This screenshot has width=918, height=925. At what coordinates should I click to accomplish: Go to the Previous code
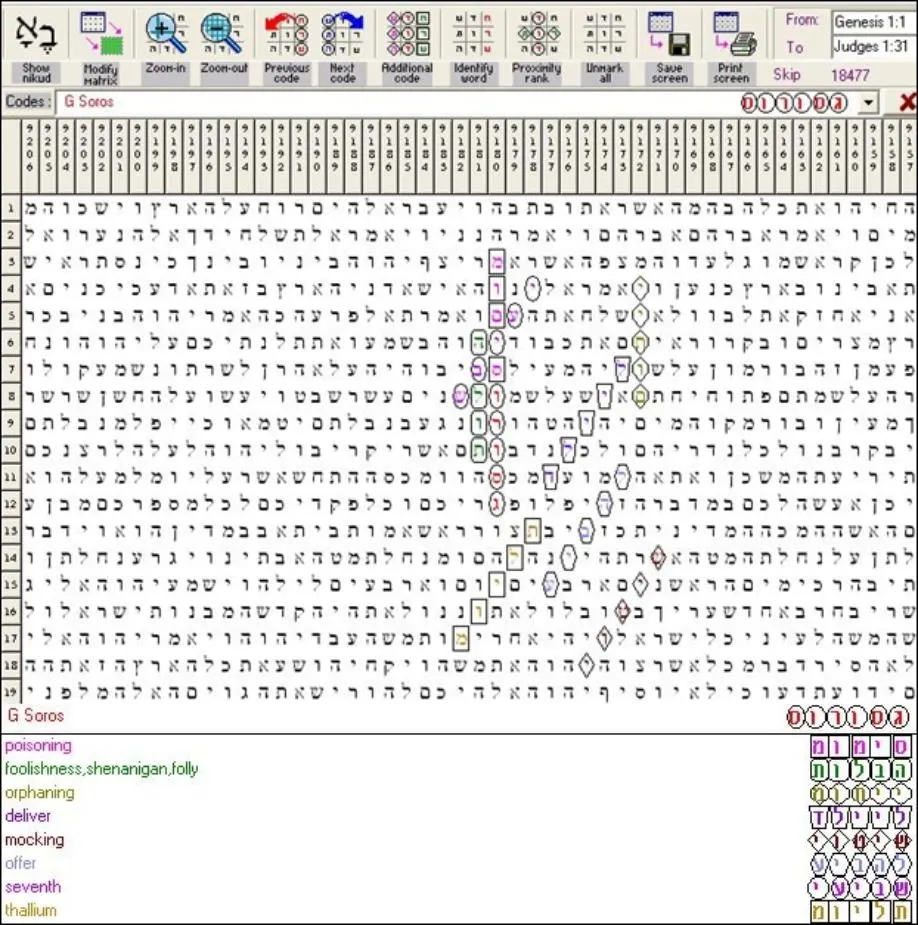point(287,34)
